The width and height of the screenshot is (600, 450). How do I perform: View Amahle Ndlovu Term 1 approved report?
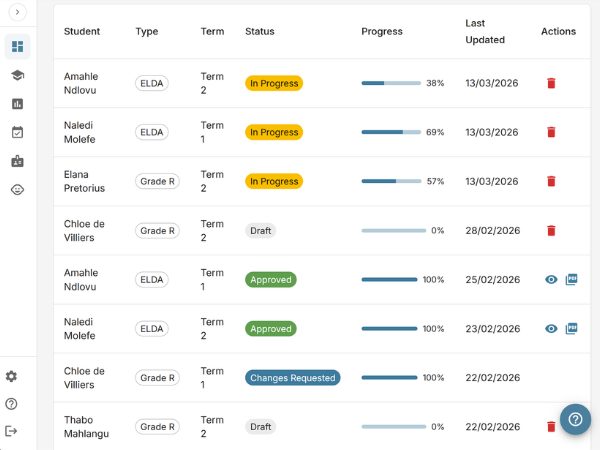point(551,280)
